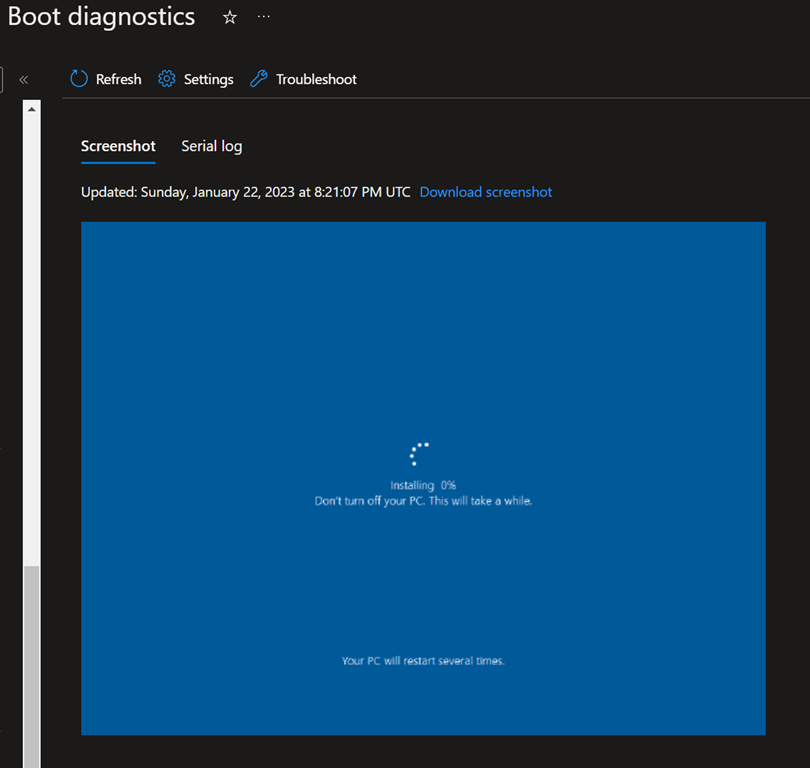Viewport: 810px width, 768px height.
Task: Stay on the Screenshot tab
Action: (117, 146)
